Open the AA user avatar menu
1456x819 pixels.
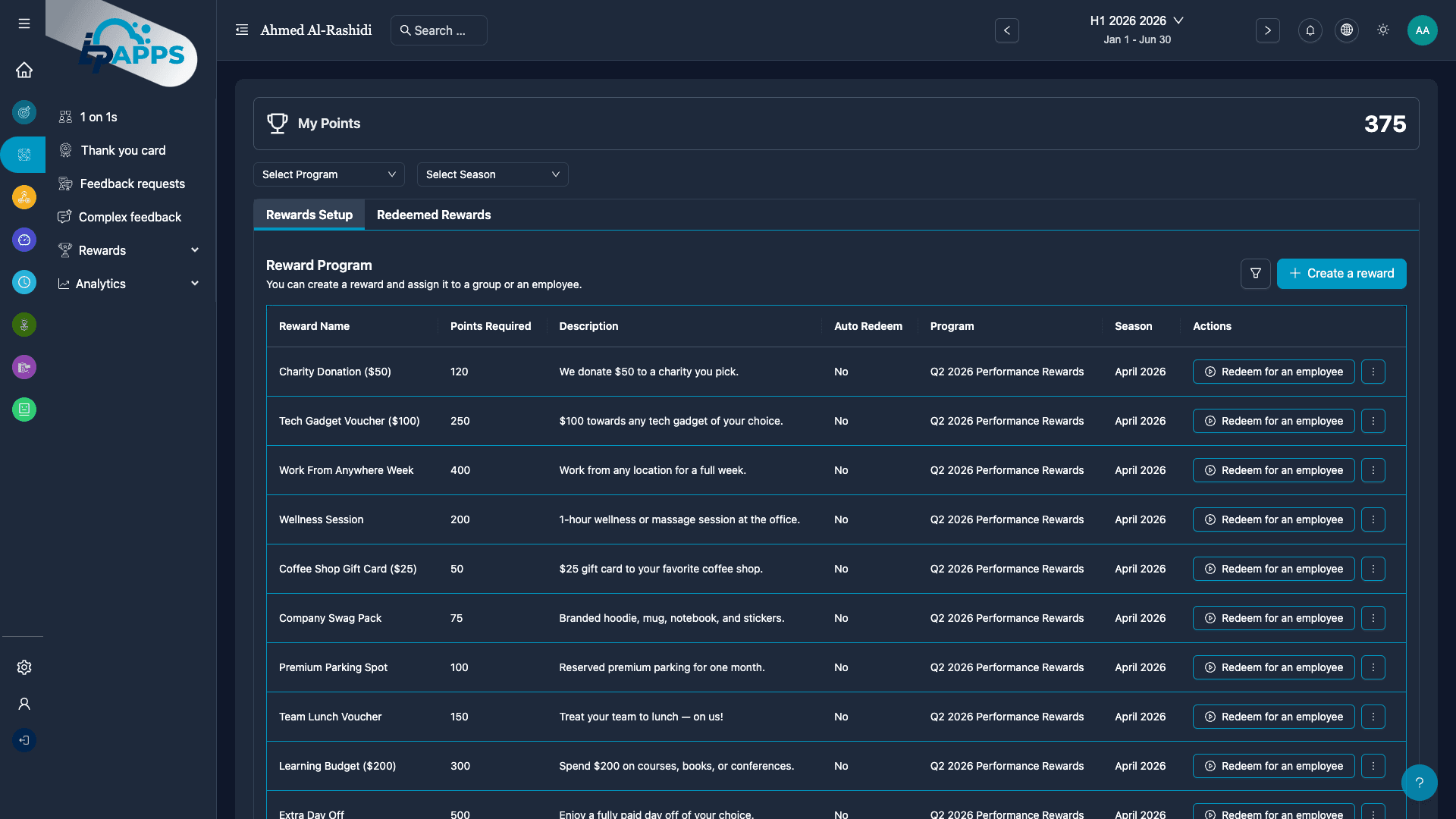1423,30
